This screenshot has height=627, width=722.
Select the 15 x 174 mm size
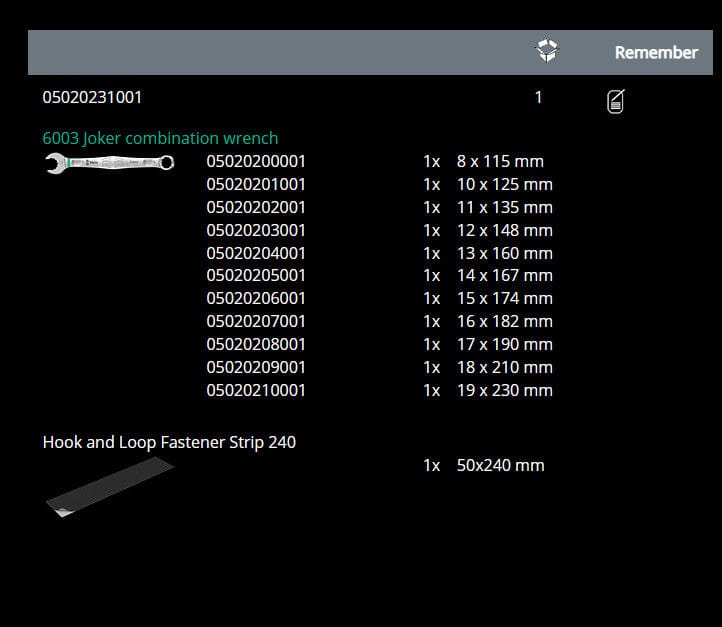[x=504, y=298]
